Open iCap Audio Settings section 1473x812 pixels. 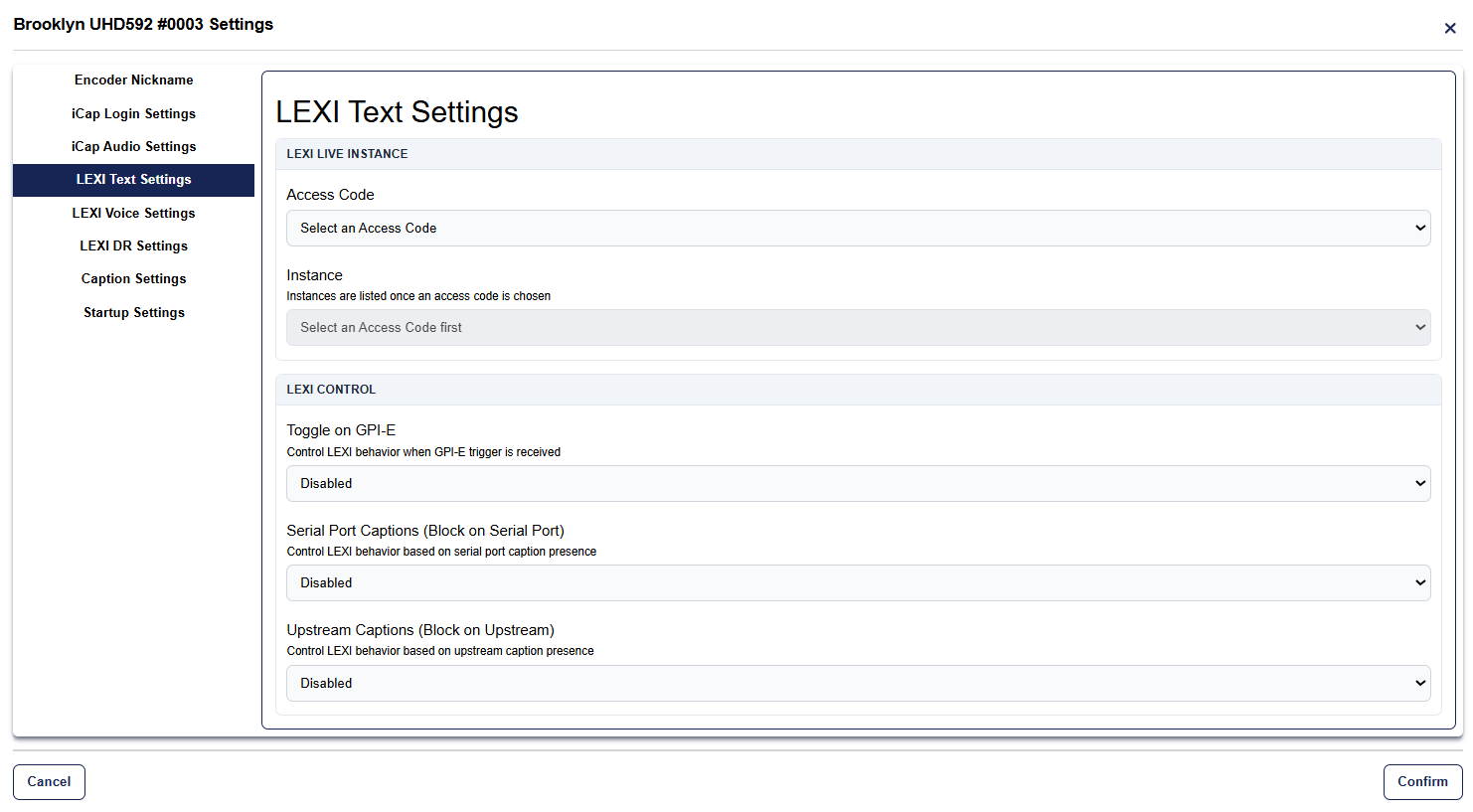[x=133, y=146]
